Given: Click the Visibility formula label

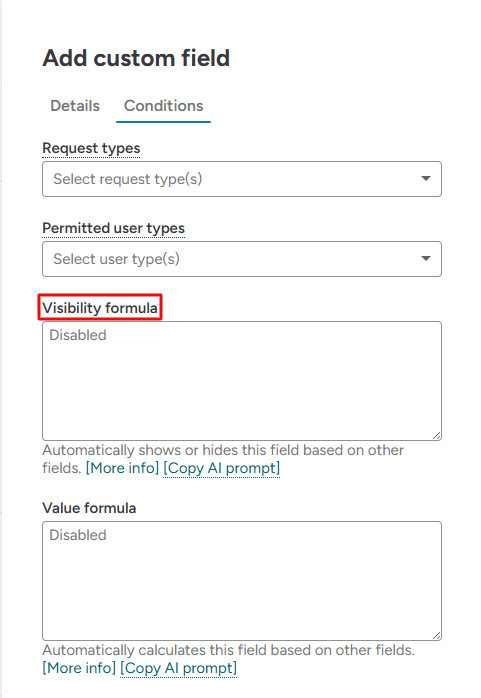Looking at the screenshot, I should pyautogui.click(x=100, y=308).
